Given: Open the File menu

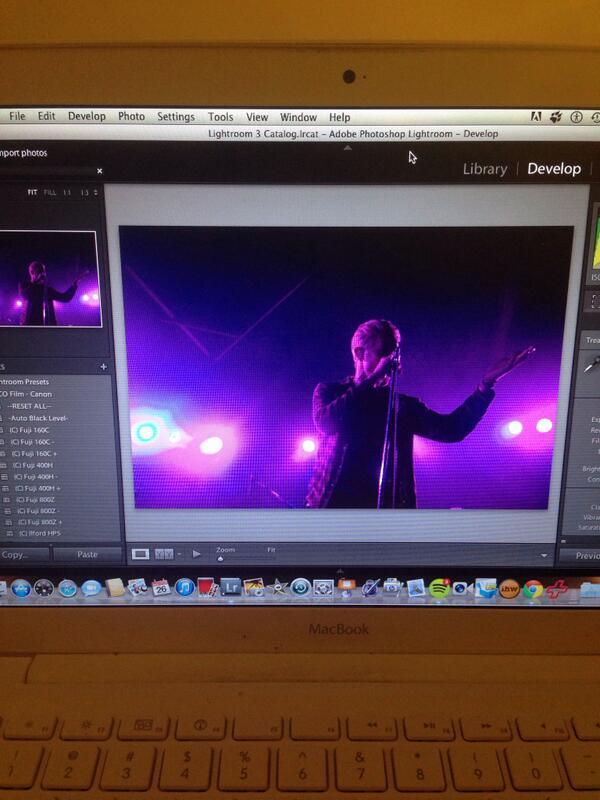Looking at the screenshot, I should pos(17,116).
